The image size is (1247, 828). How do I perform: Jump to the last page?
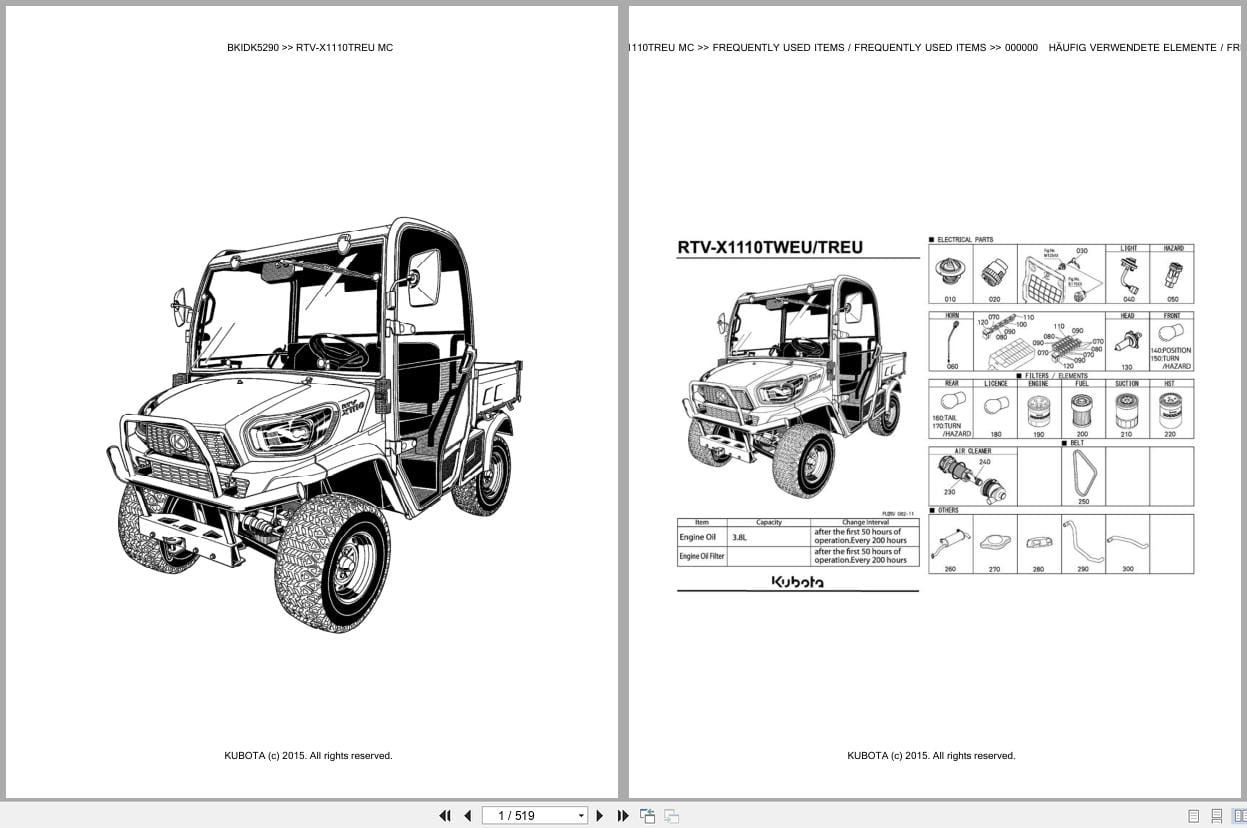click(623, 816)
